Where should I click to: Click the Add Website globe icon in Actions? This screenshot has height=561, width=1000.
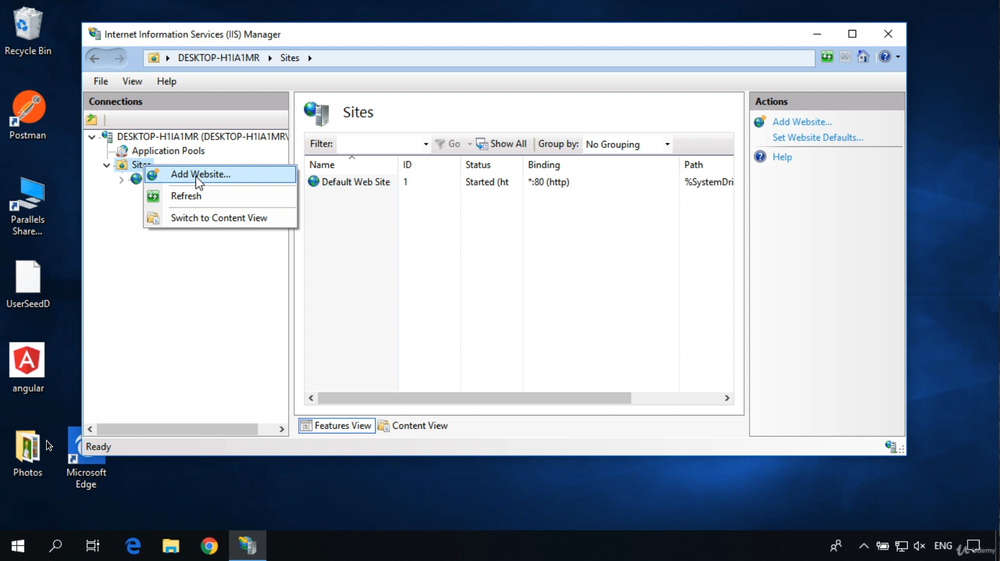click(x=760, y=121)
